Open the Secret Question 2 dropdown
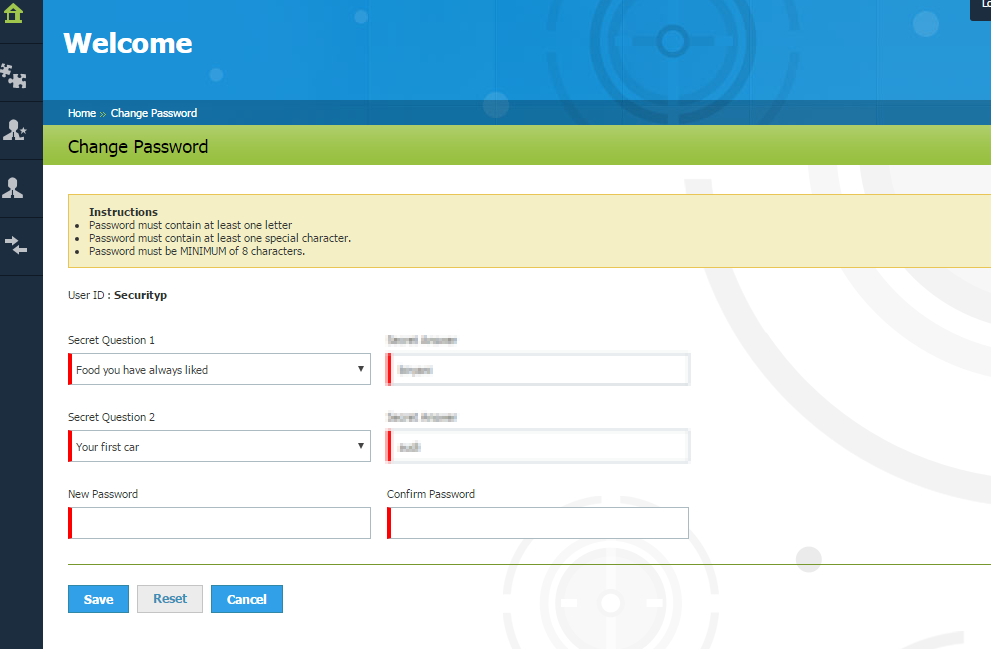Image resolution: width=993 pixels, height=652 pixels. click(219, 447)
